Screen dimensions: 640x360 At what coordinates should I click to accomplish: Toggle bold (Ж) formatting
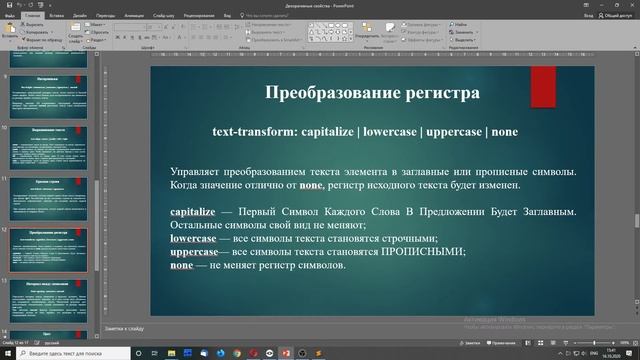click(x=118, y=37)
